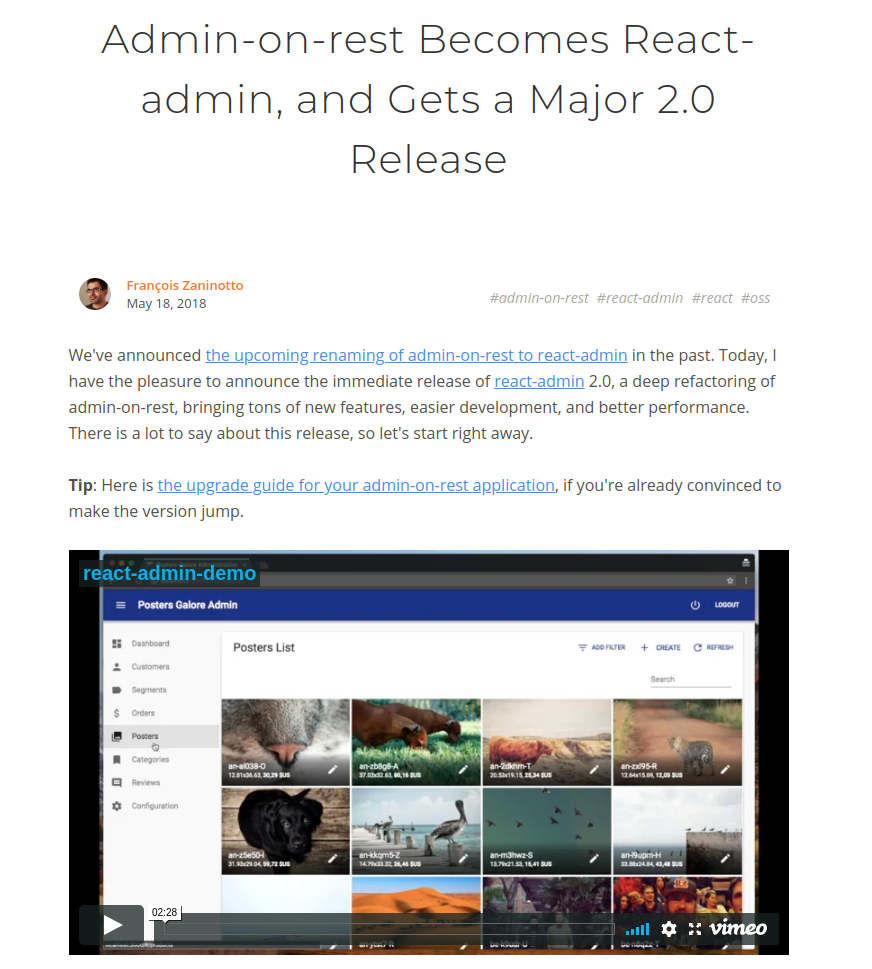Select Customers in demo sidebar
Viewport: 872px width, 969px height.
(150, 667)
